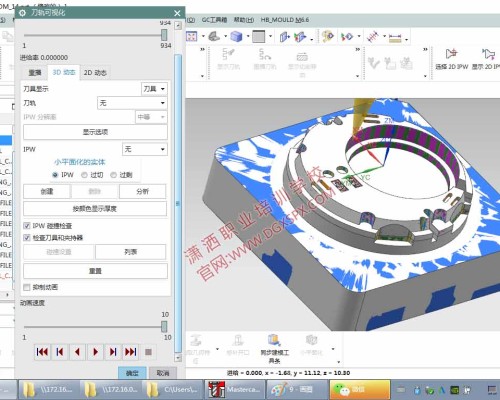Click the shaded blue cube rendering icon

236,36
